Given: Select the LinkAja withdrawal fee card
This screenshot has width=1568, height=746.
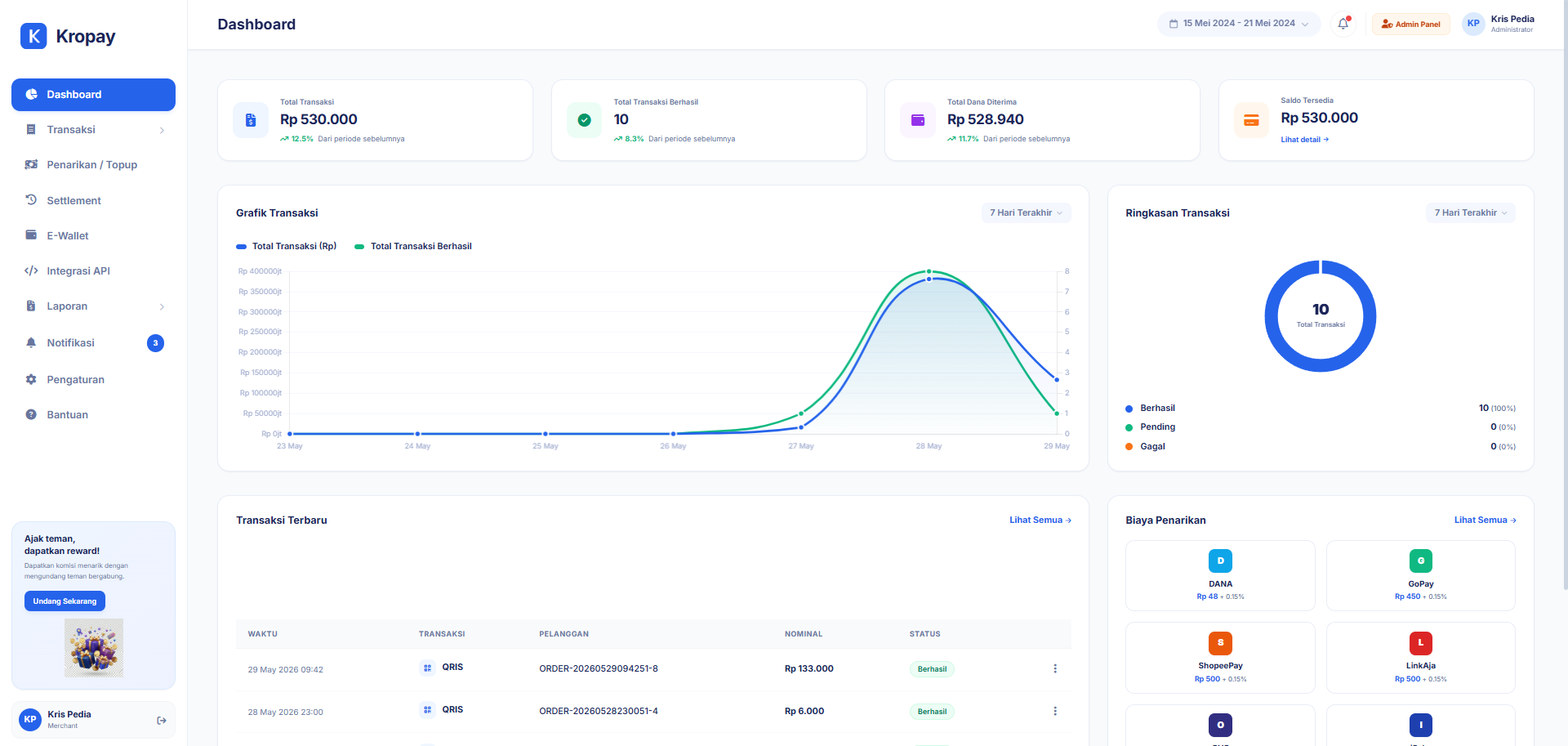Looking at the screenshot, I should (x=1421, y=658).
